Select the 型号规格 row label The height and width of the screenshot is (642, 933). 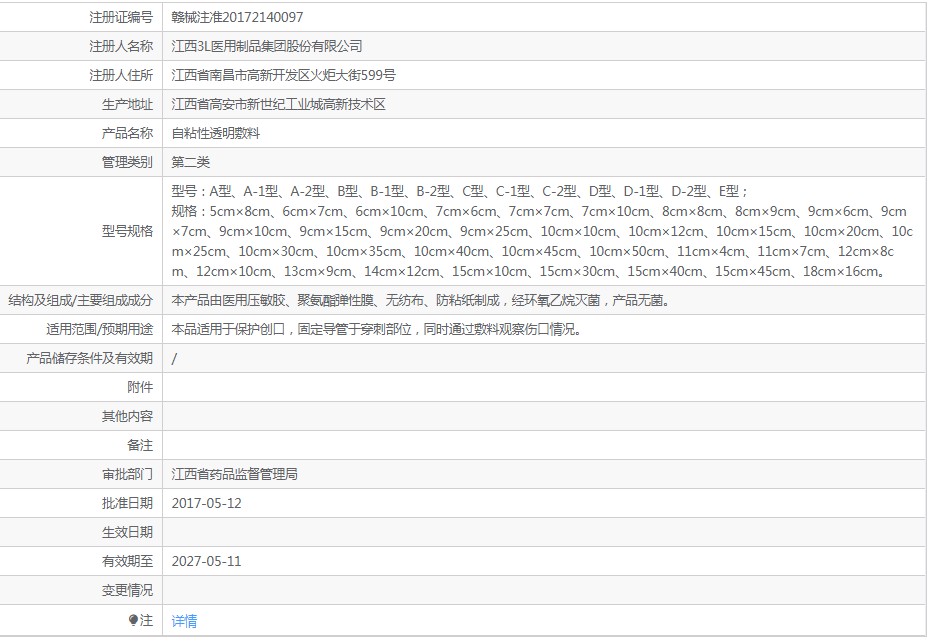[x=127, y=231]
